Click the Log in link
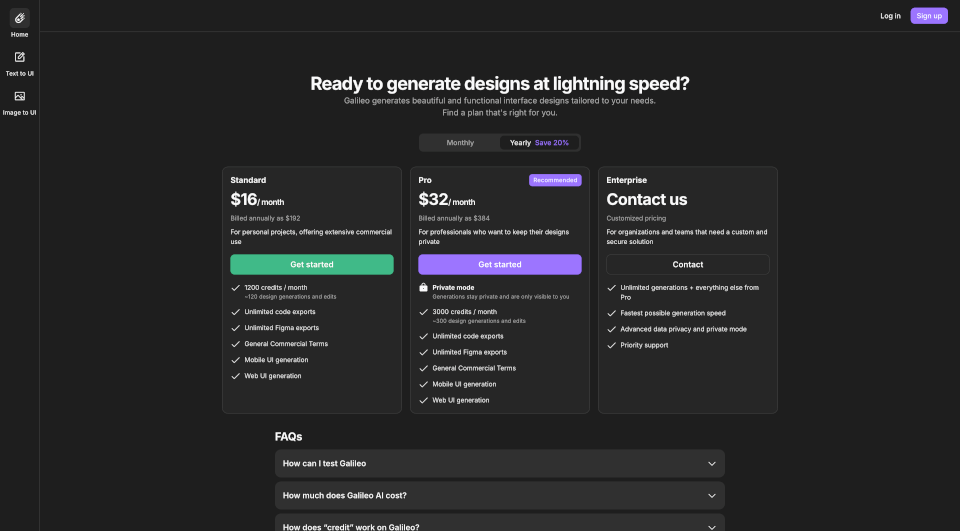 point(890,16)
